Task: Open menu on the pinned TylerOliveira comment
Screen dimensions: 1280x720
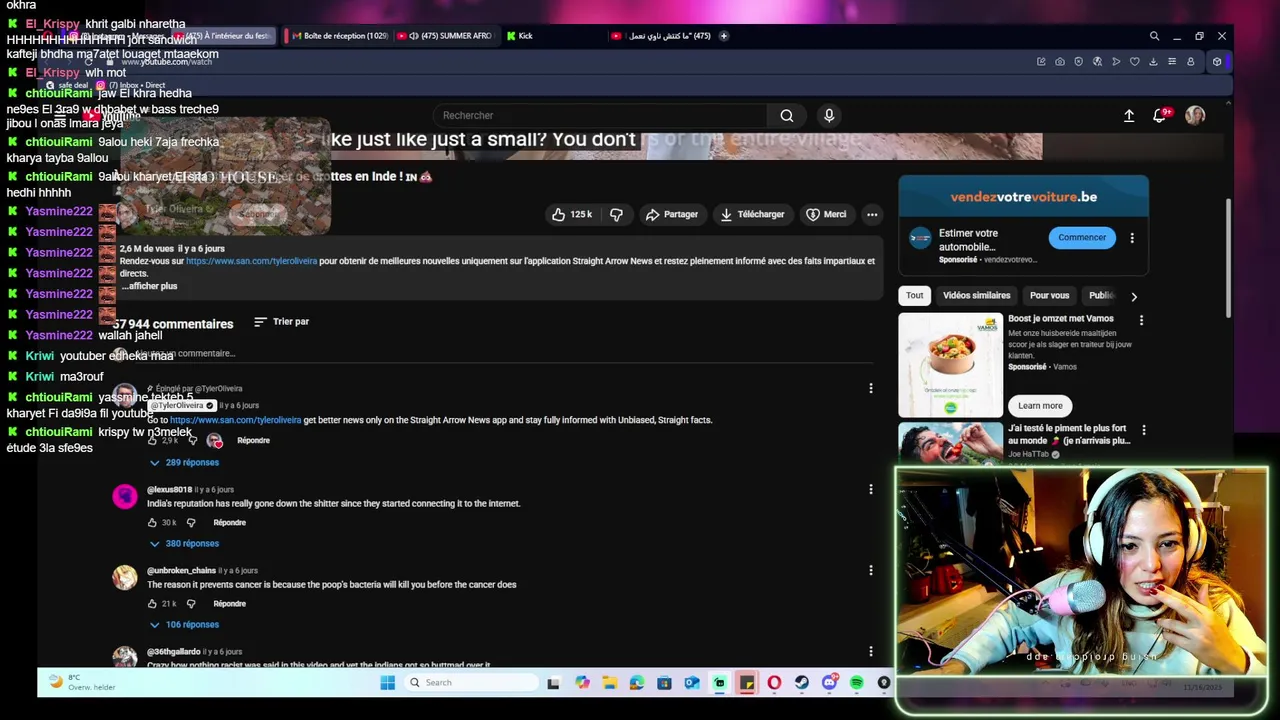Action: coord(870,388)
